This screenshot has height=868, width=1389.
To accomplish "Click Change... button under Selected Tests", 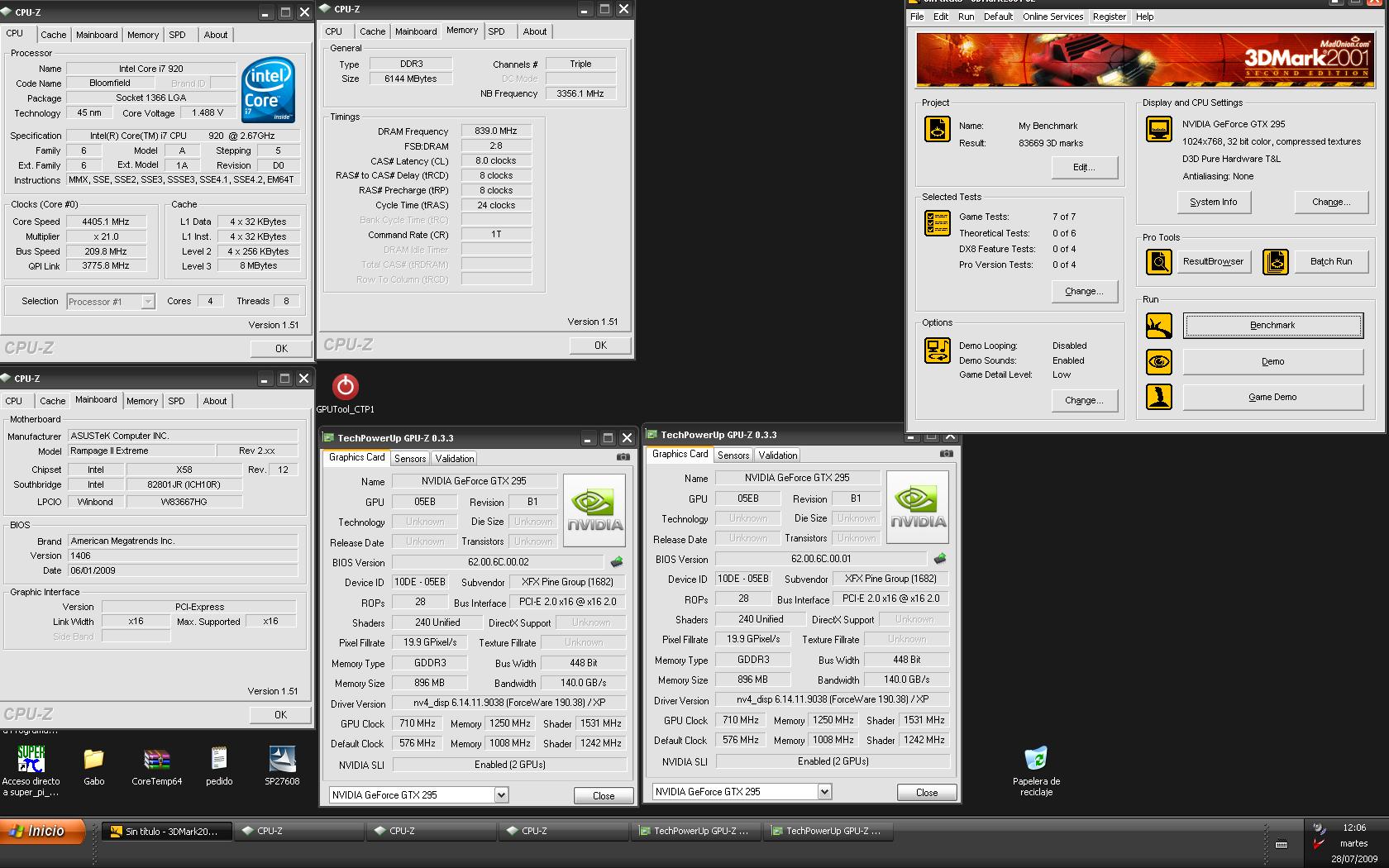I will click(x=1084, y=292).
